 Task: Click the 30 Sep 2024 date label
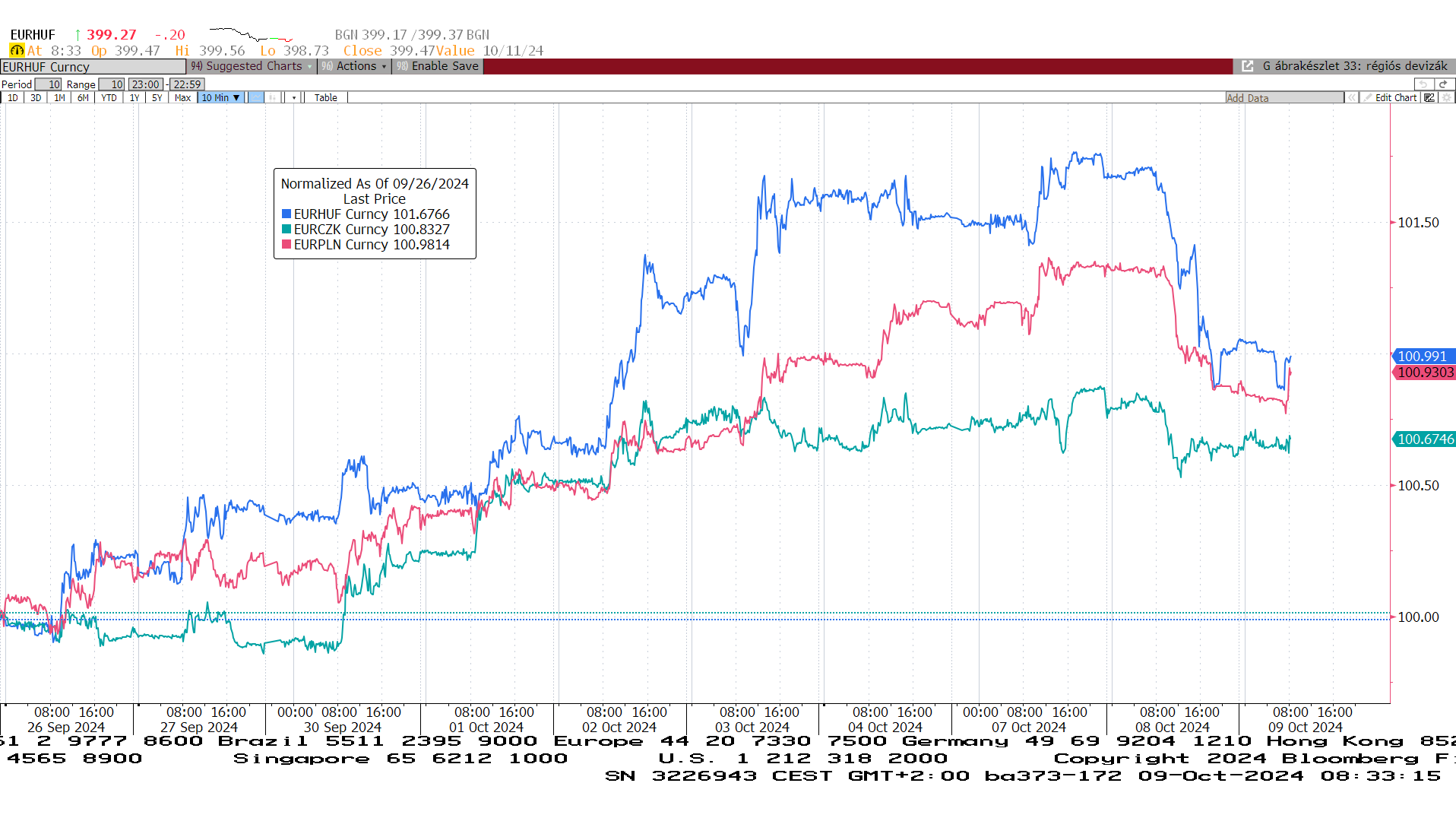point(343,727)
